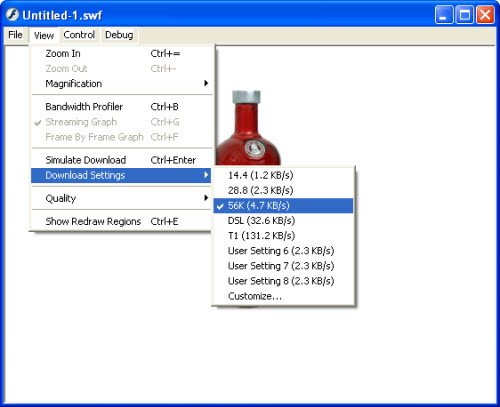Image resolution: width=500 pixels, height=407 pixels.
Task: Select the checked 56K (4.7 KB/s) option
Action: [x=283, y=205]
